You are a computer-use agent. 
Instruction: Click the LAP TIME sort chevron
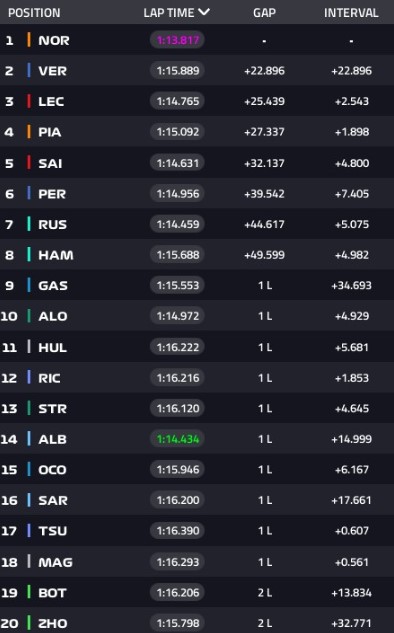(x=204, y=12)
